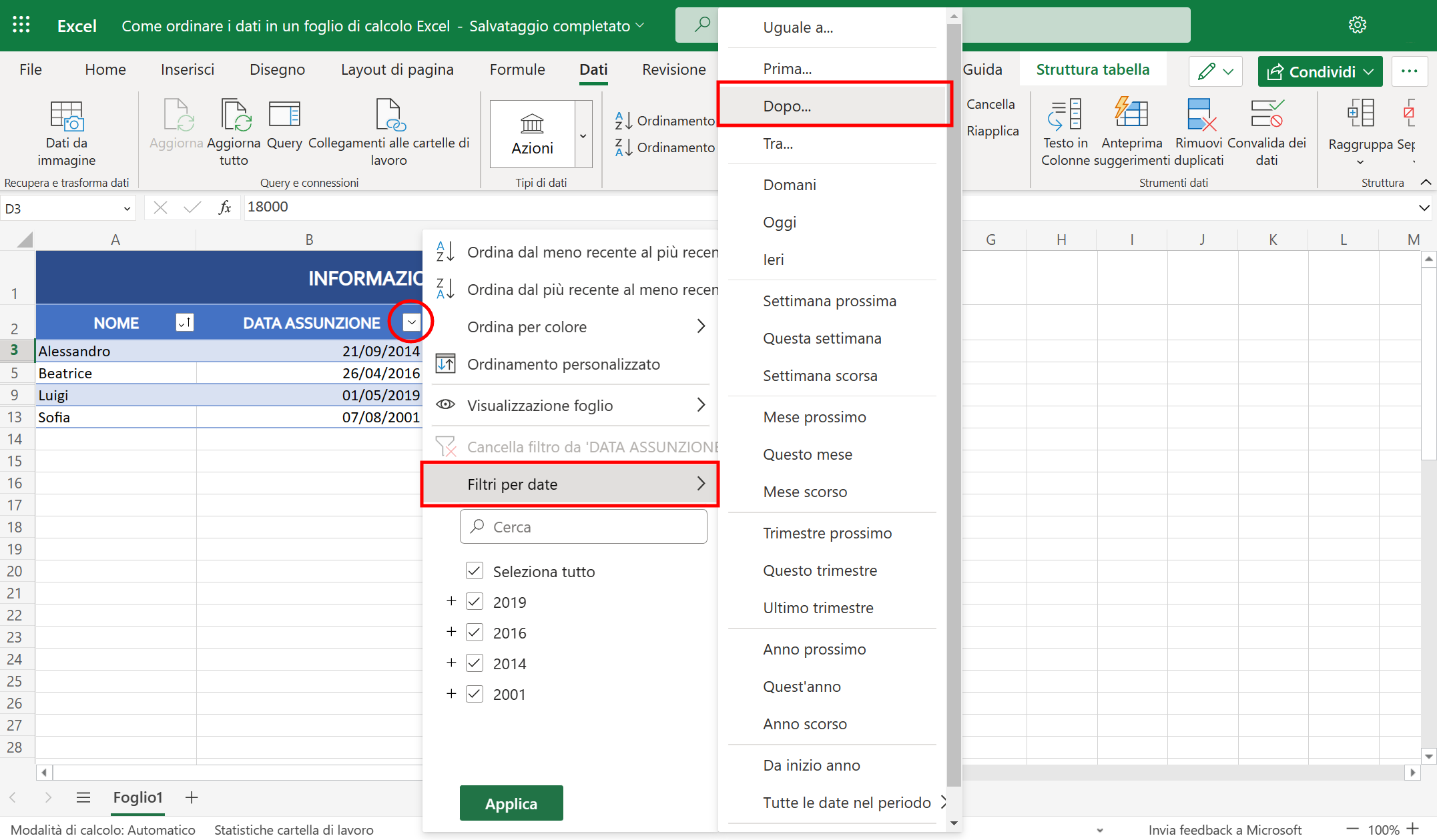Click the Condividi button
This screenshot has height=840, width=1437.
point(1319,71)
